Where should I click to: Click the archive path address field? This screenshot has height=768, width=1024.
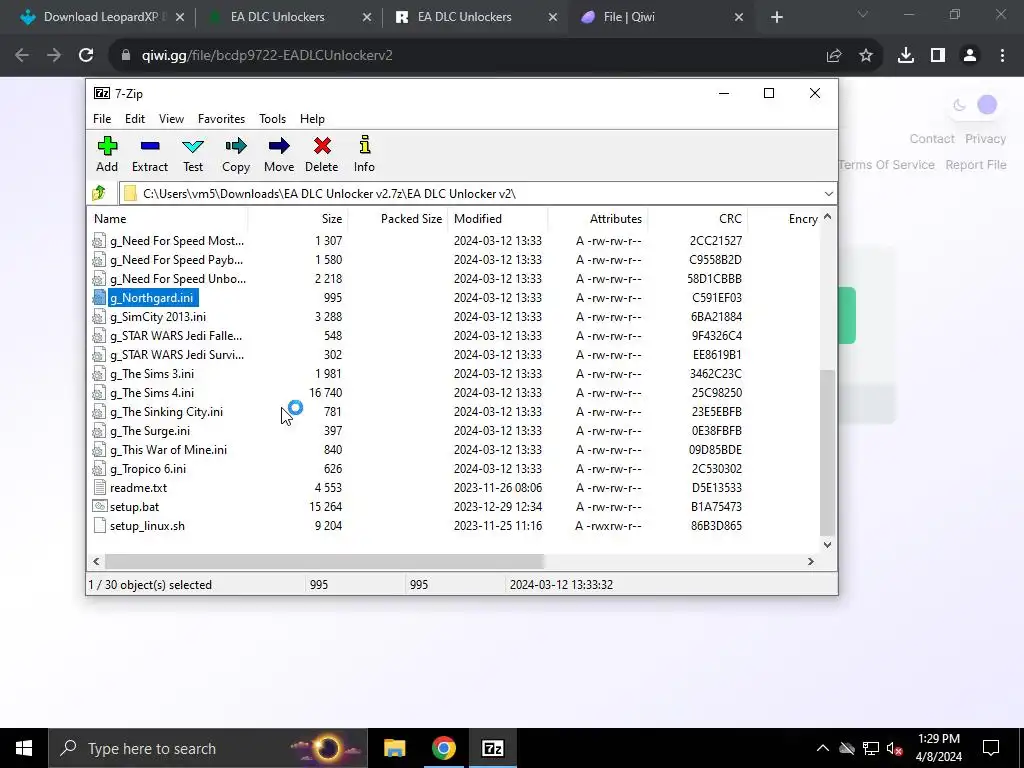(470, 194)
